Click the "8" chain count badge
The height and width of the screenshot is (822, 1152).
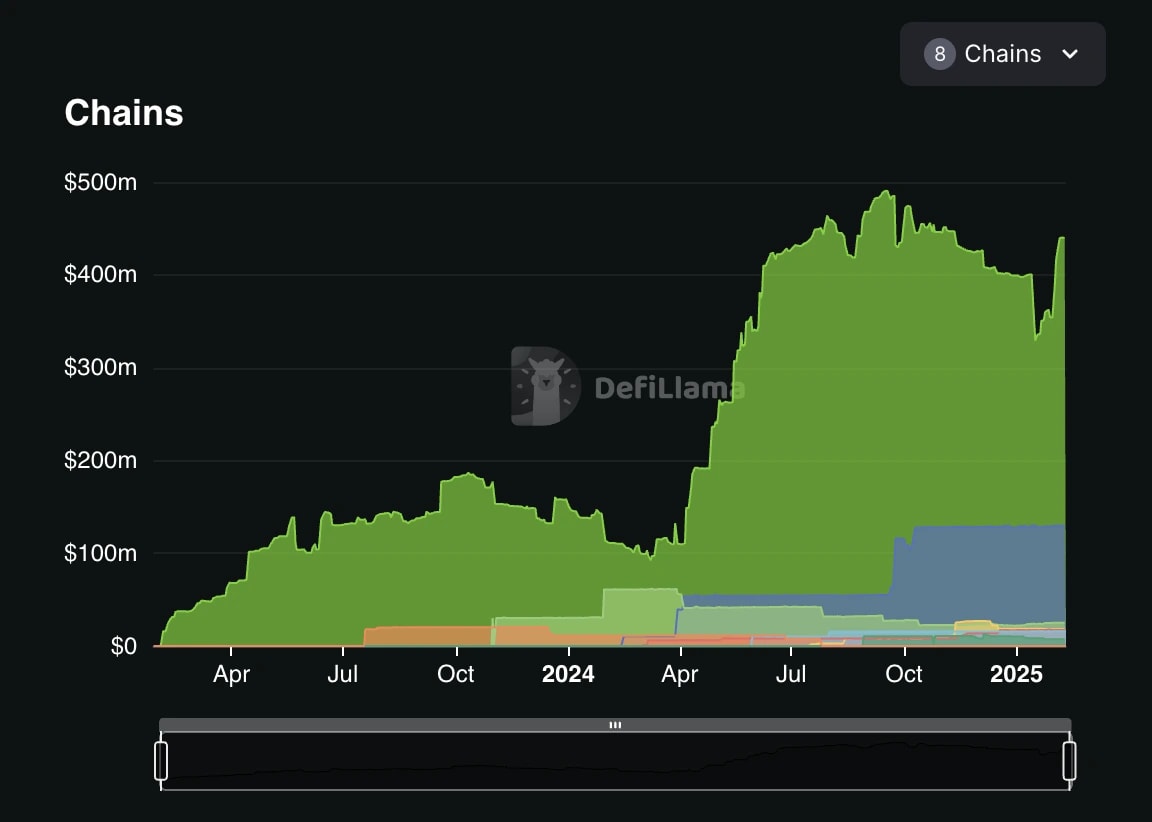point(939,54)
